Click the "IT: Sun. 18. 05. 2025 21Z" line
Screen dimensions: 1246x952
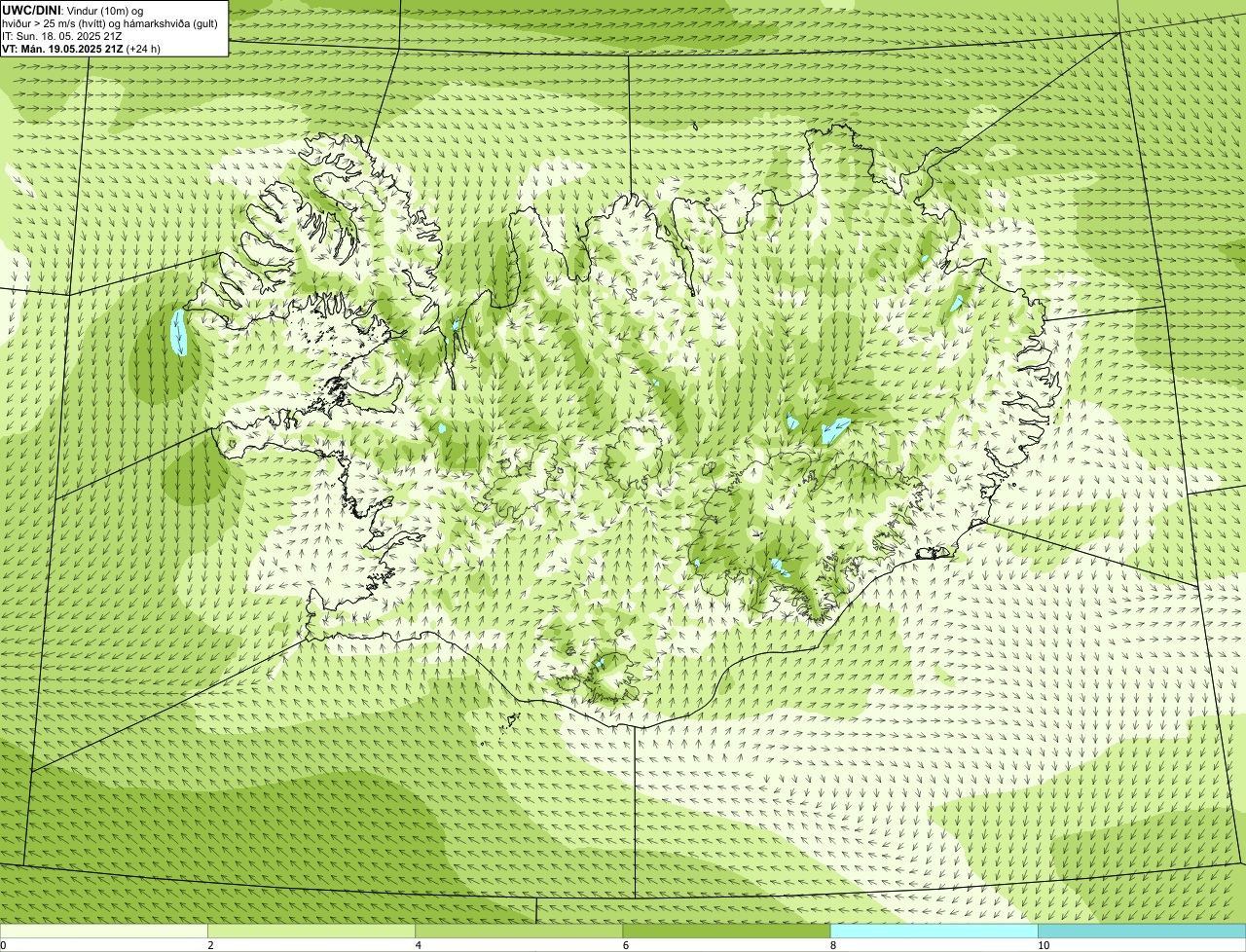tap(62, 36)
